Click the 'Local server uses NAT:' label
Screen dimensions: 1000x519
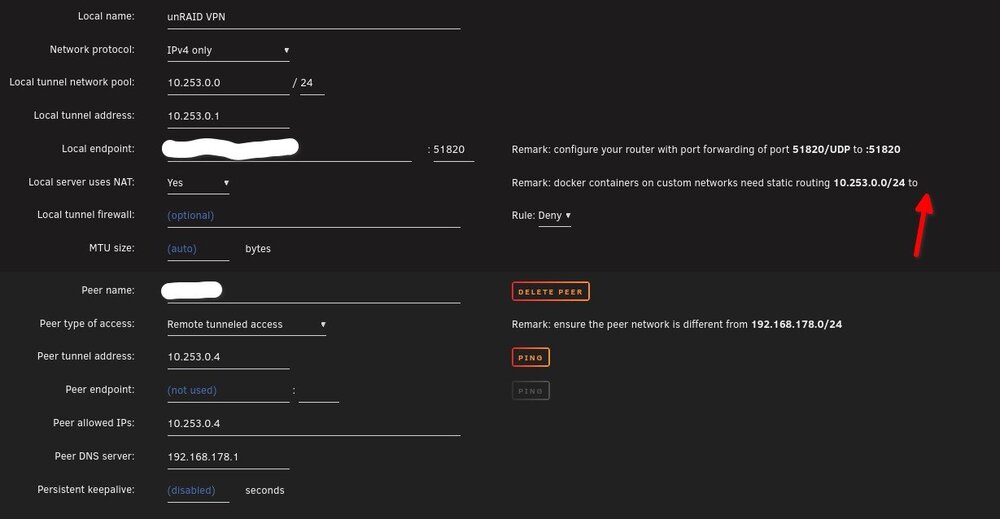82,182
